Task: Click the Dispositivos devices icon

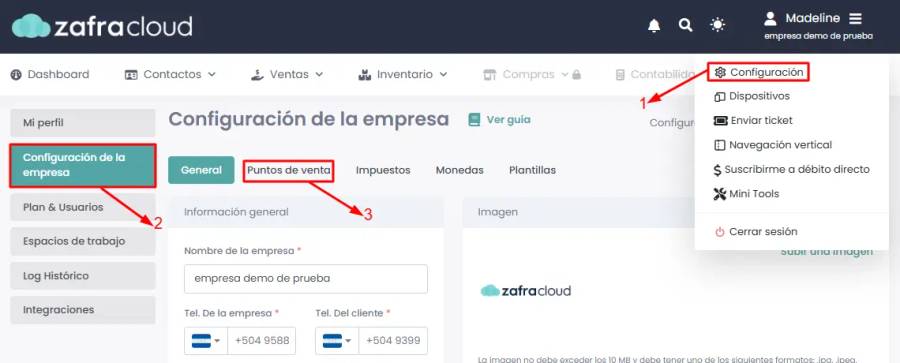Action: pos(720,96)
